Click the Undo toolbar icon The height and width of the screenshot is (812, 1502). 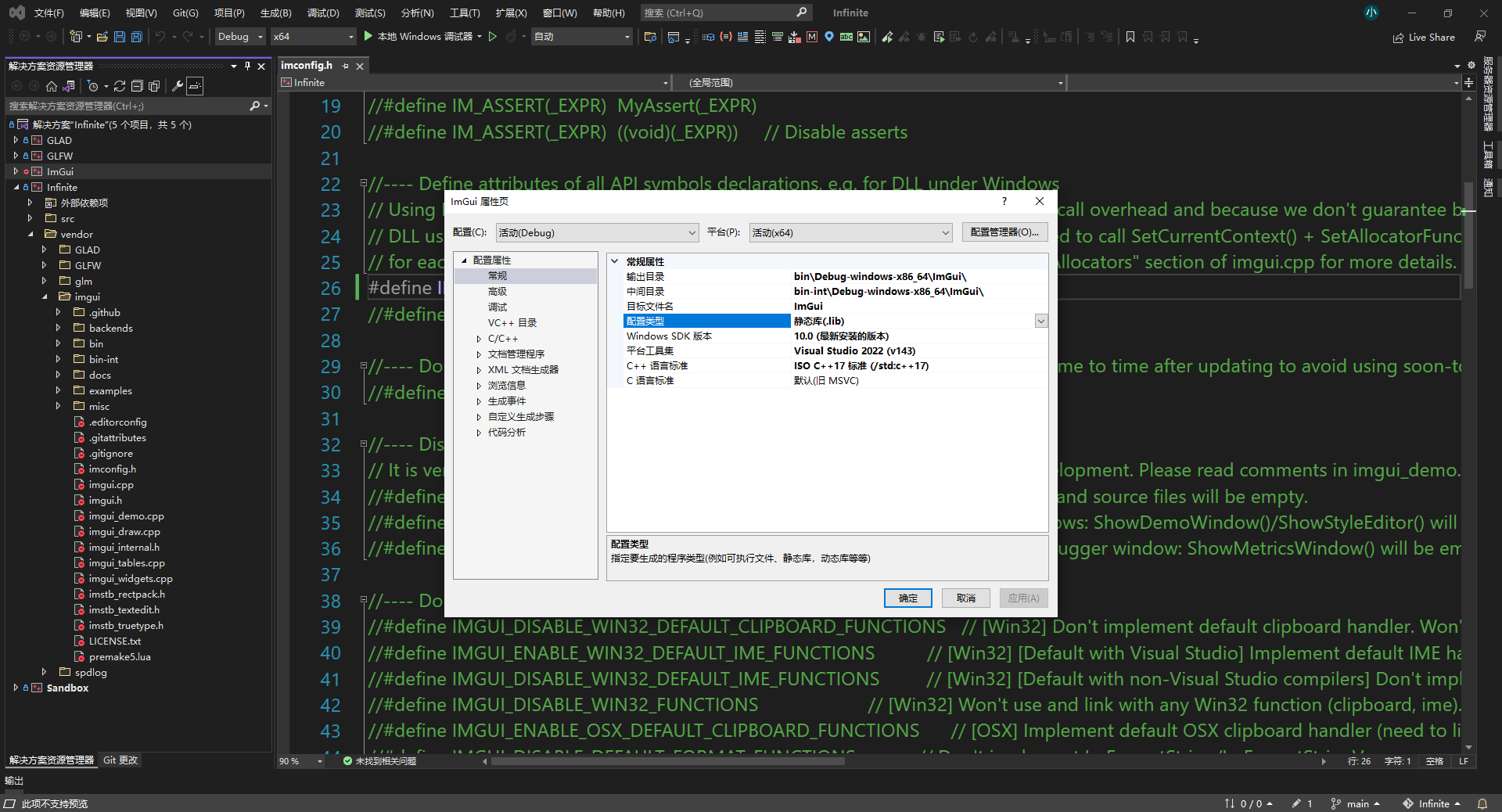pos(160,37)
